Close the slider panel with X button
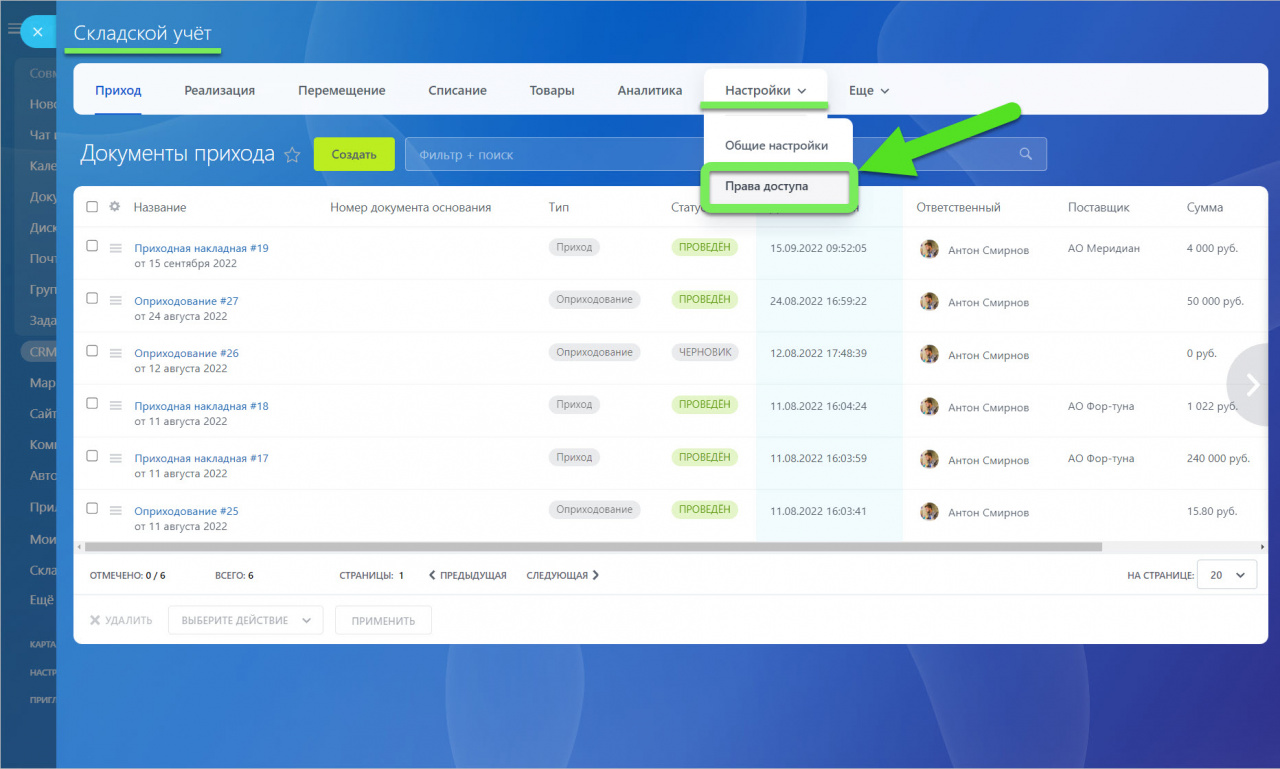Image resolution: width=1280 pixels, height=769 pixels. pyautogui.click(x=37, y=32)
